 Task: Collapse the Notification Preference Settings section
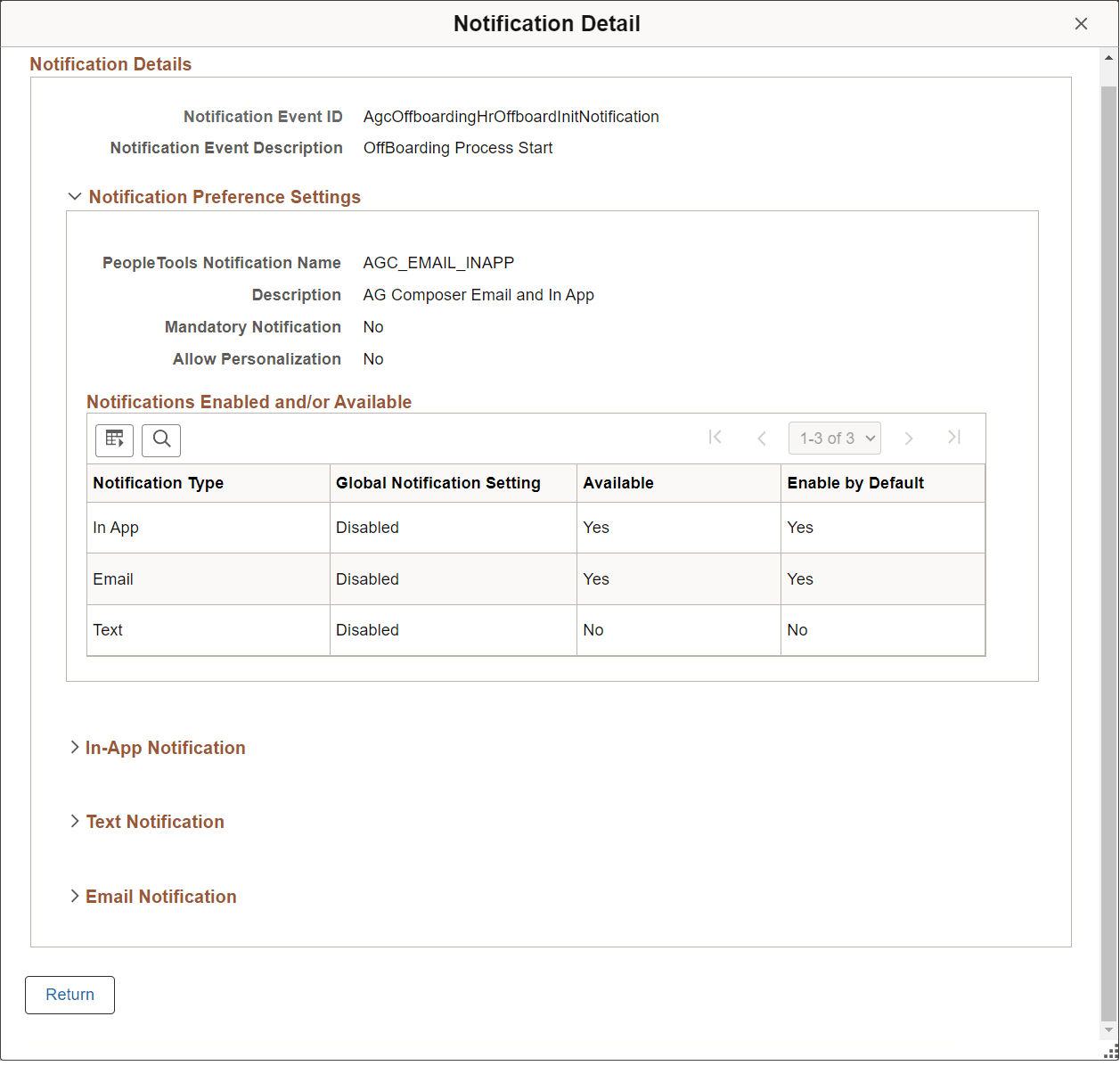coord(75,196)
